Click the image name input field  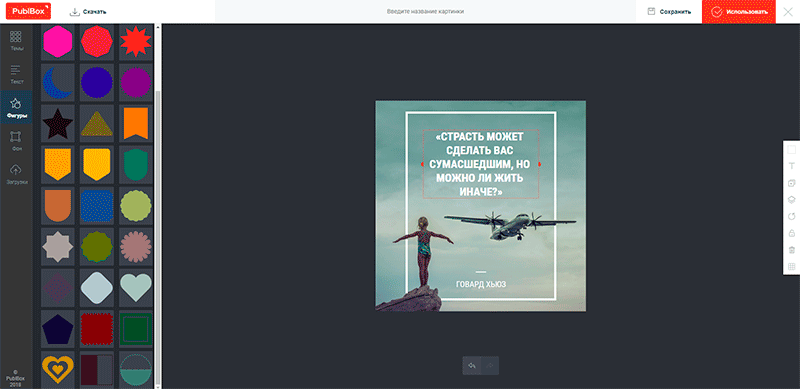click(425, 11)
